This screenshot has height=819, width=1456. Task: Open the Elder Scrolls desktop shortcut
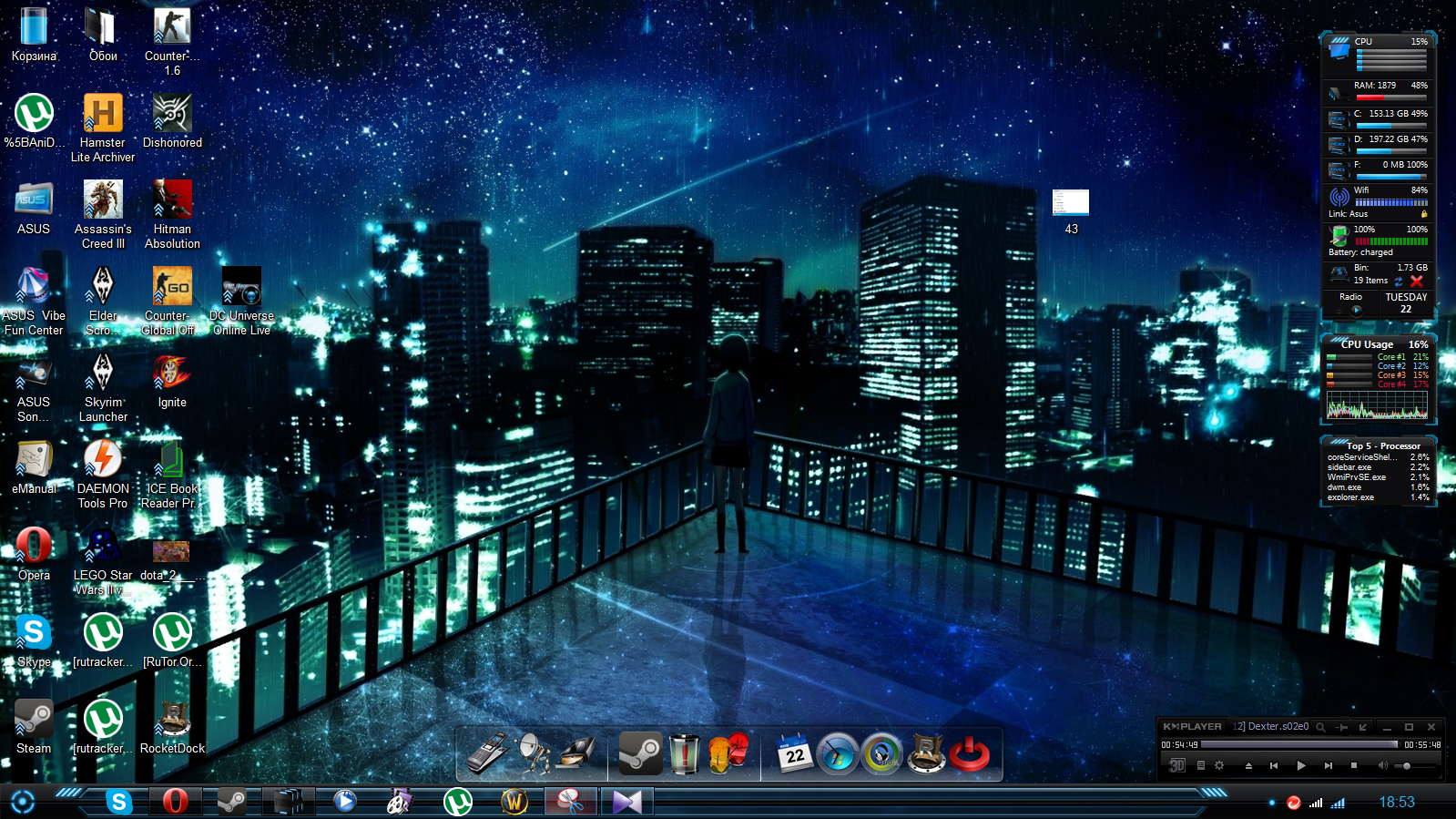103,301
